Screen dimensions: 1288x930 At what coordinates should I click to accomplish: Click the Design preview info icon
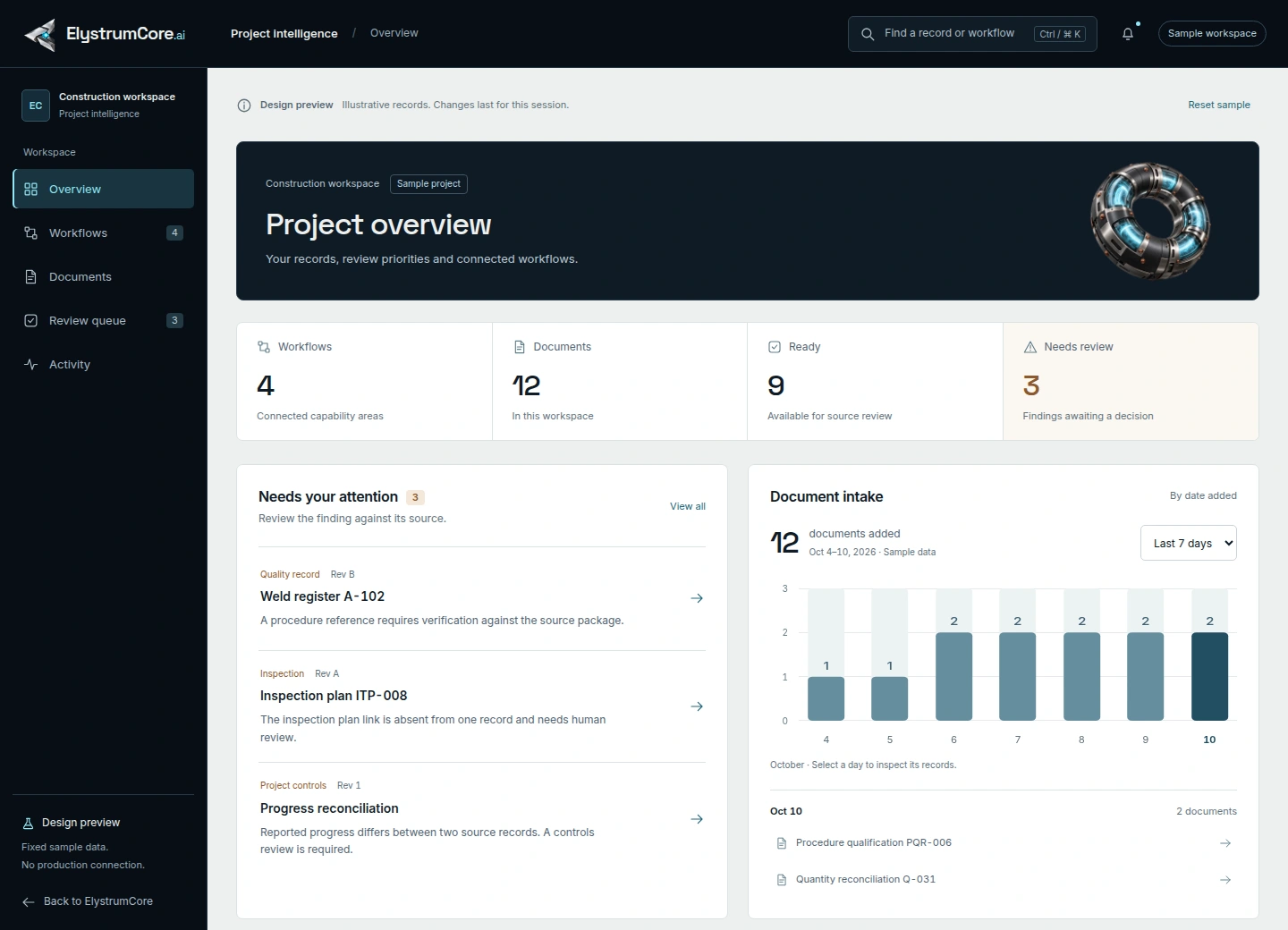coord(244,106)
